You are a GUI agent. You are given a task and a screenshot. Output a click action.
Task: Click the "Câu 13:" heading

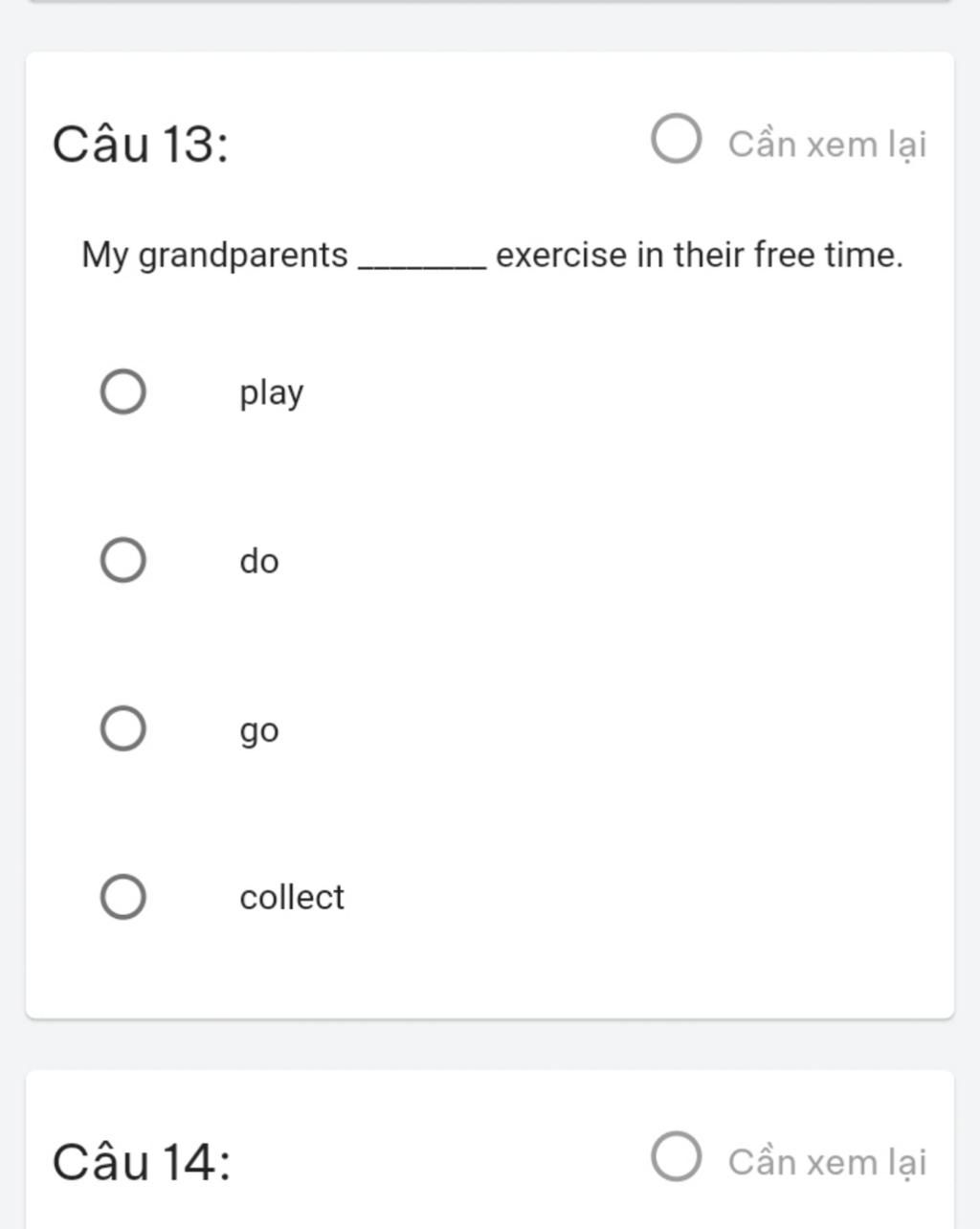[x=141, y=145]
